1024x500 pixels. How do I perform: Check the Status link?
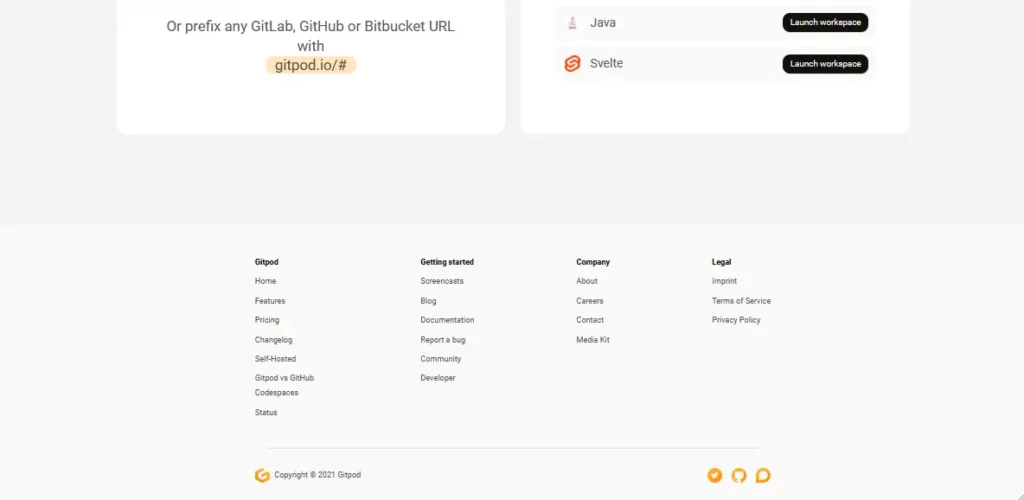266,412
